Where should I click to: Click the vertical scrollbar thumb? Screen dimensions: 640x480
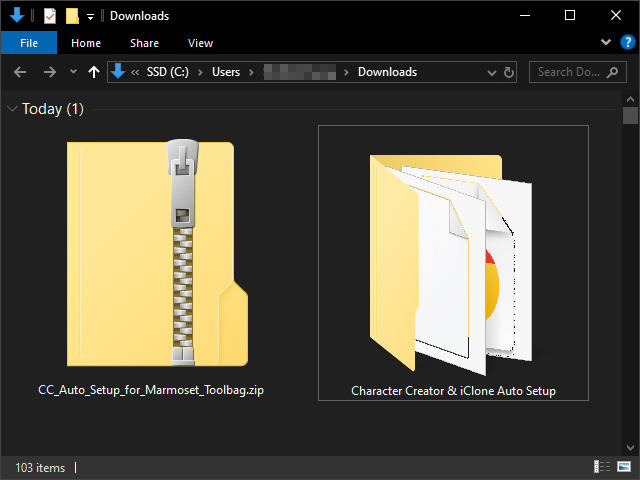[x=630, y=115]
